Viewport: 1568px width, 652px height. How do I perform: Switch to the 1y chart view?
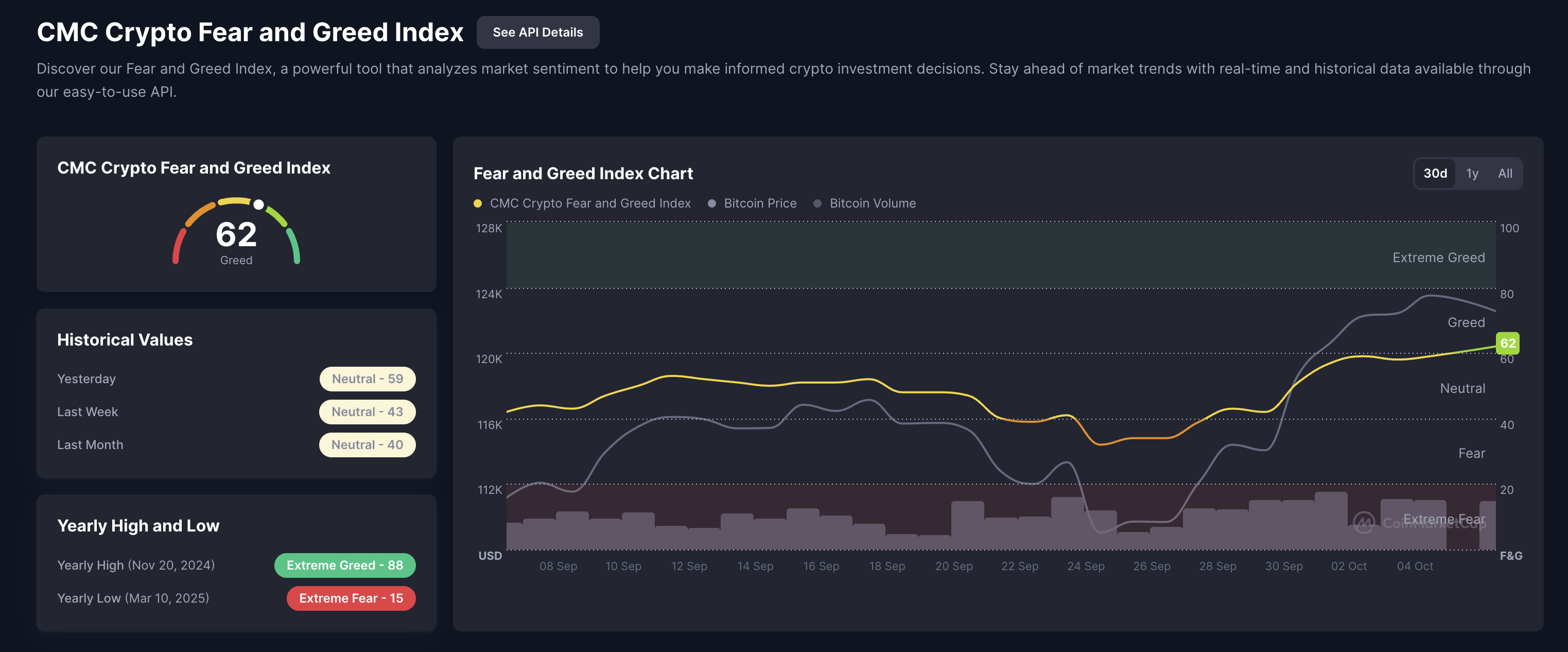(x=1472, y=174)
